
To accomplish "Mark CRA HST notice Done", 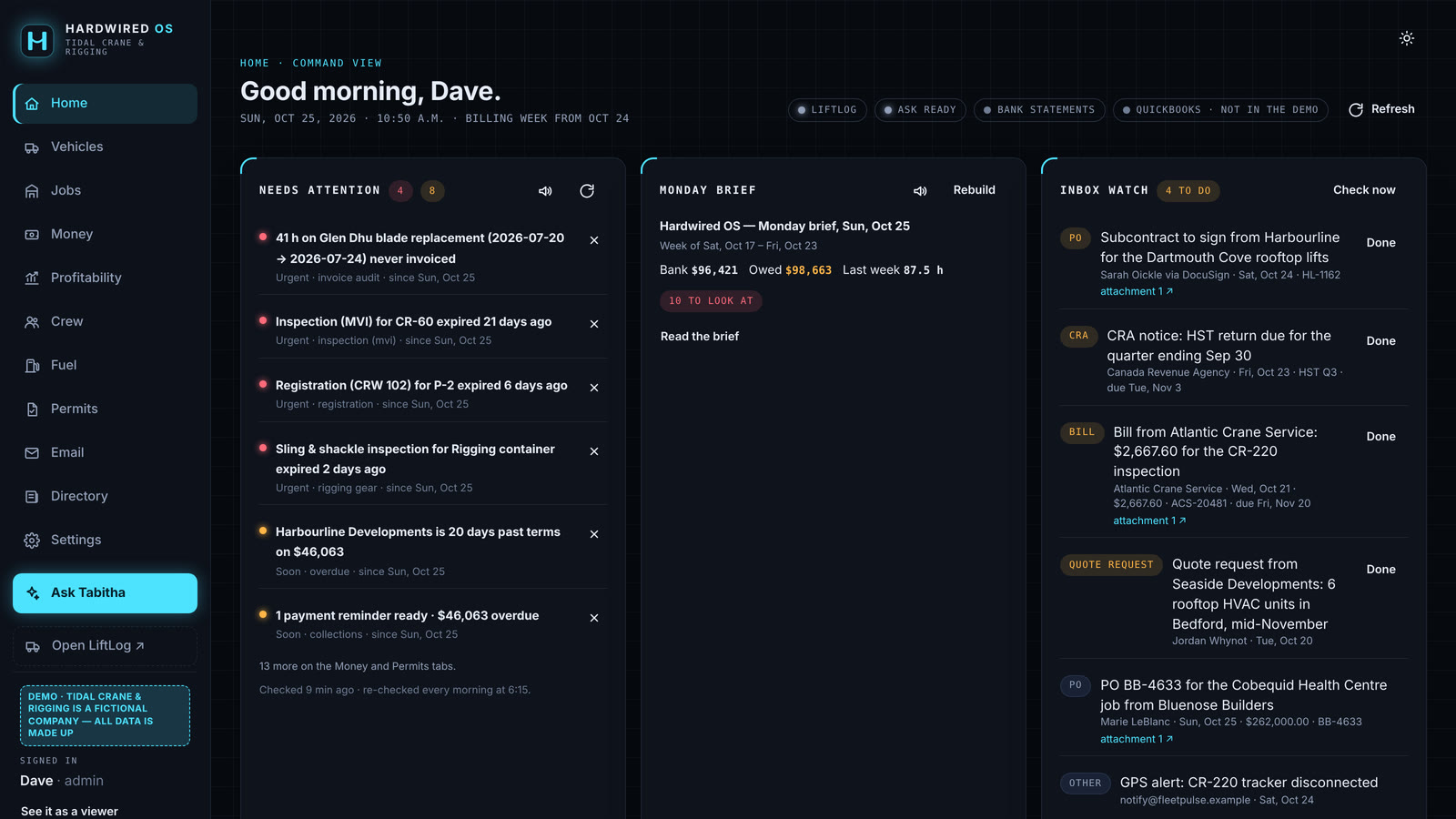I will tap(1380, 341).
